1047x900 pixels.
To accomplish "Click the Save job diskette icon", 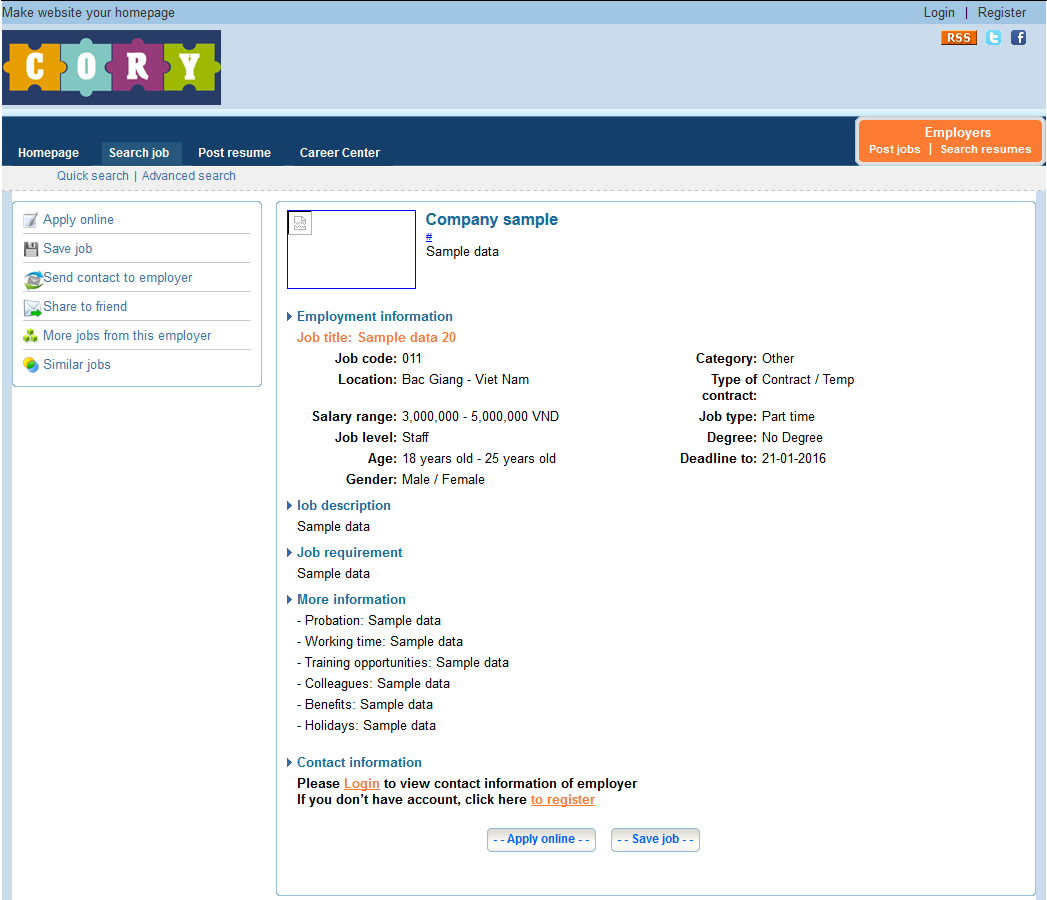I will [29, 248].
